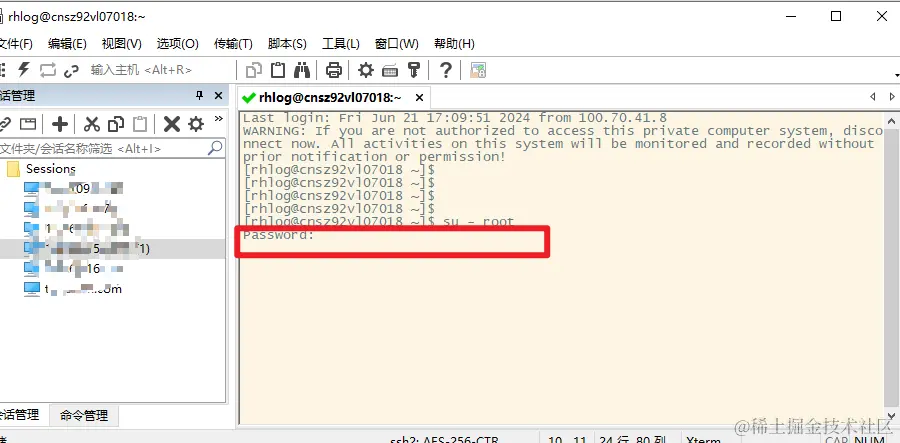
Task: Close the rhlog@cnsz92vl07018 tab
Action: 420,98
